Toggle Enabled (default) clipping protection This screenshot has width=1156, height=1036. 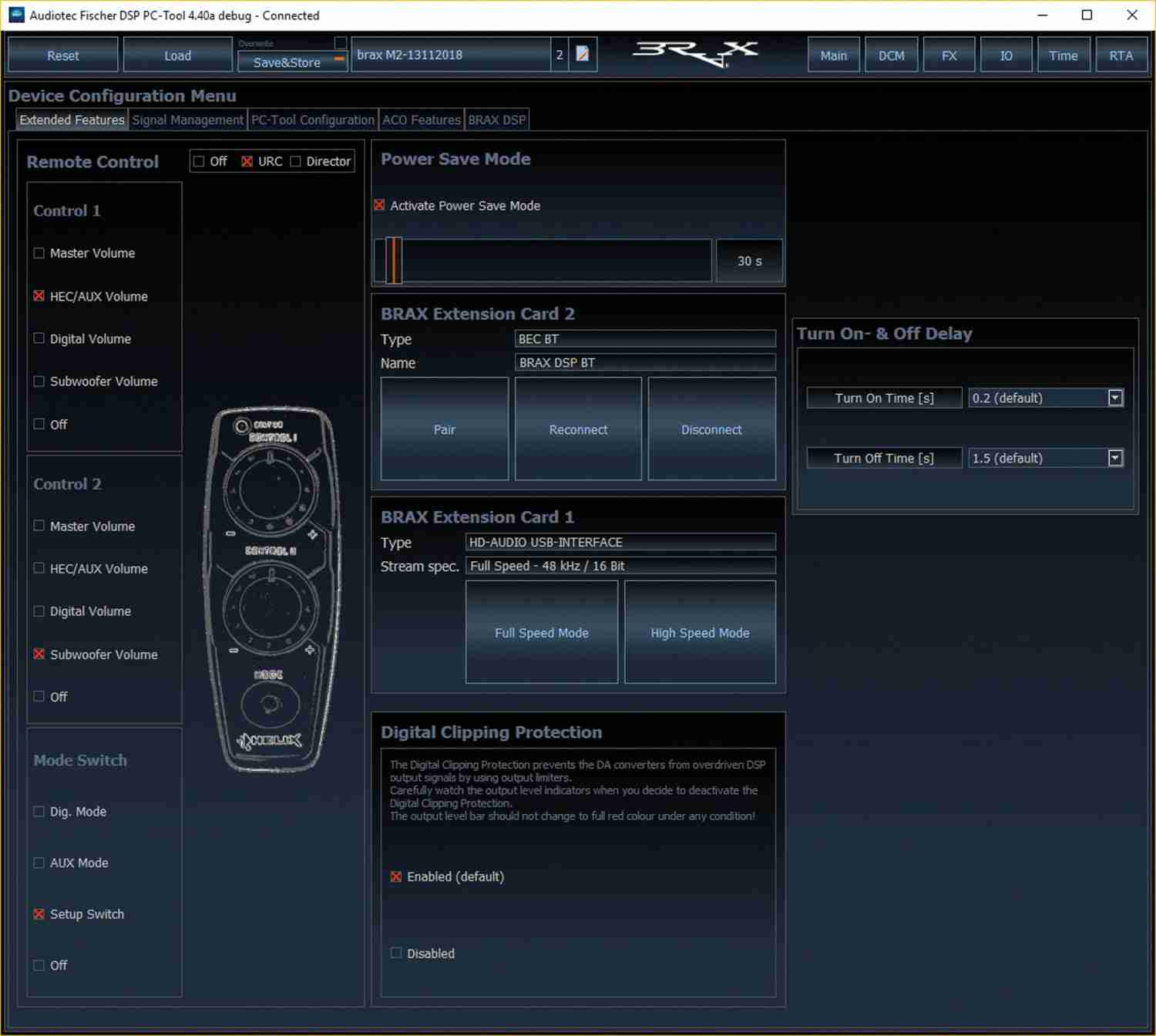coord(396,876)
